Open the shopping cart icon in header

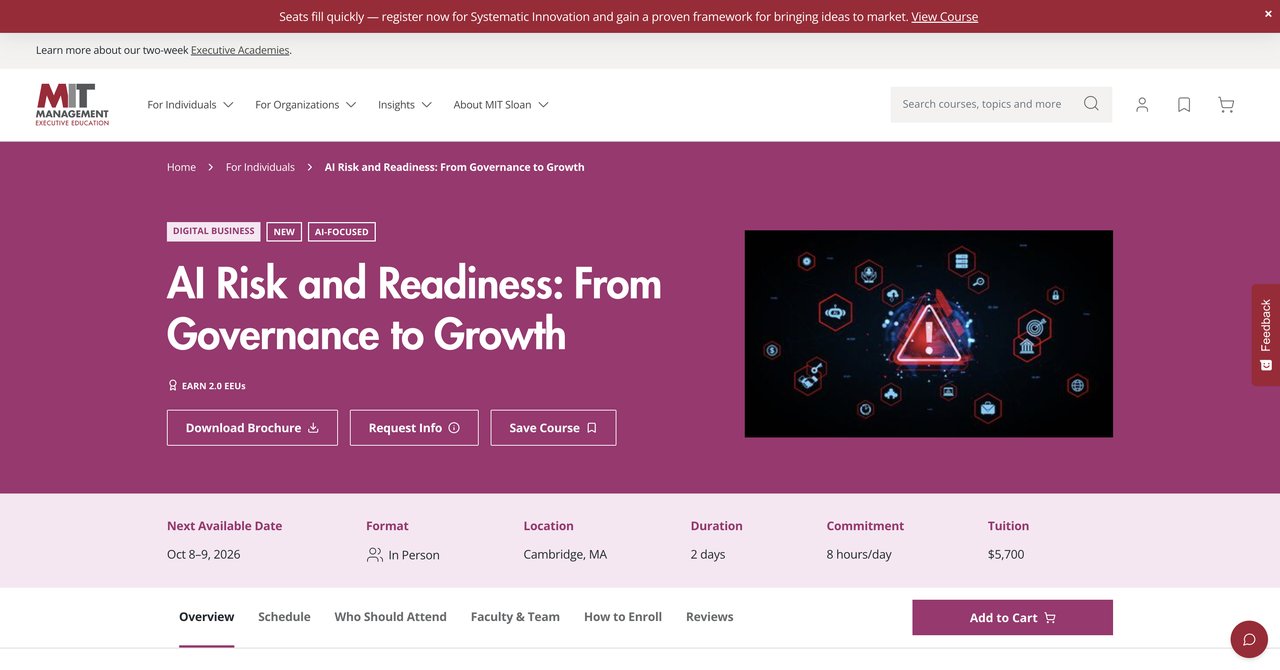click(x=1226, y=105)
